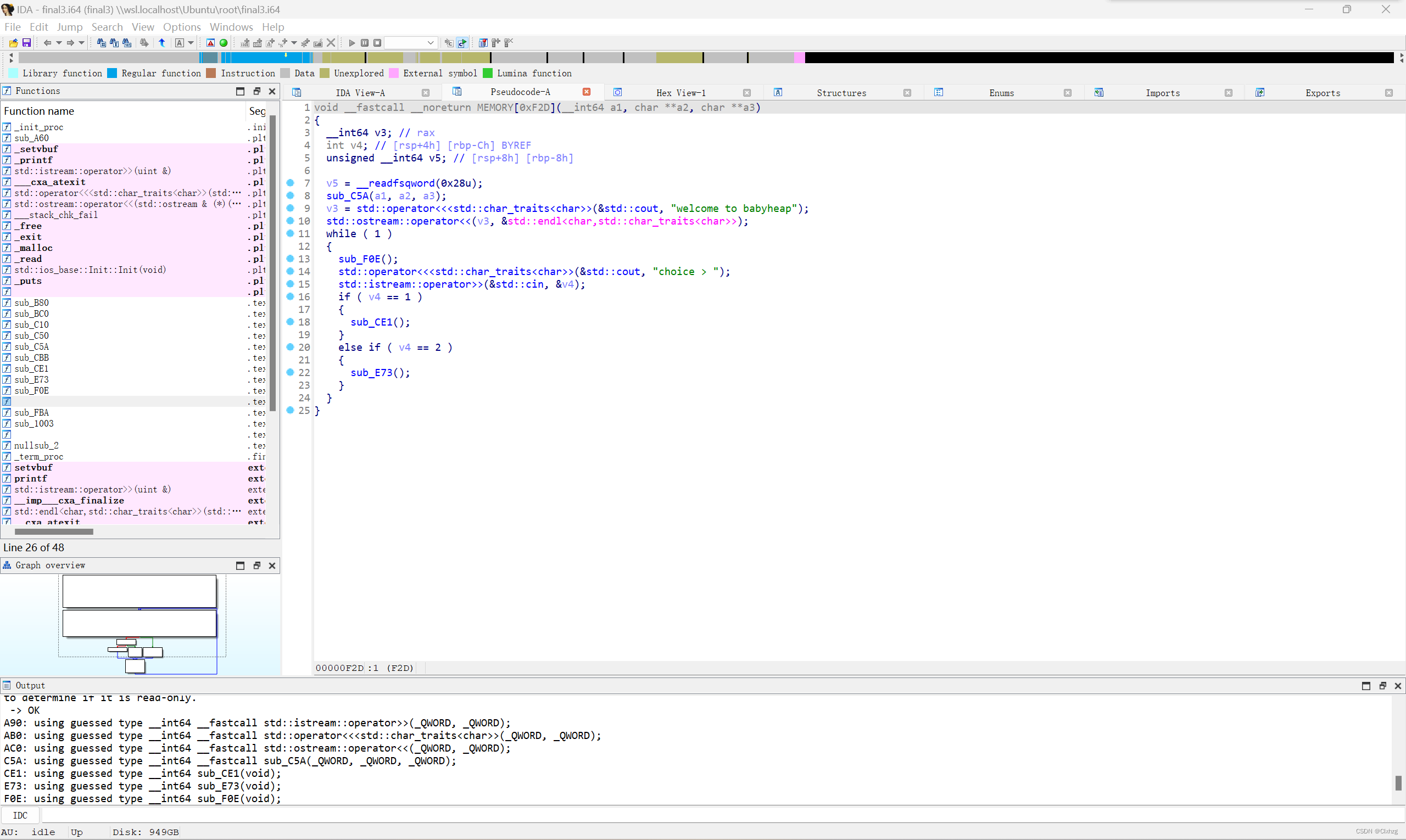Click the Imports panel icon
The image size is (1406, 840).
pyautogui.click(x=1097, y=92)
